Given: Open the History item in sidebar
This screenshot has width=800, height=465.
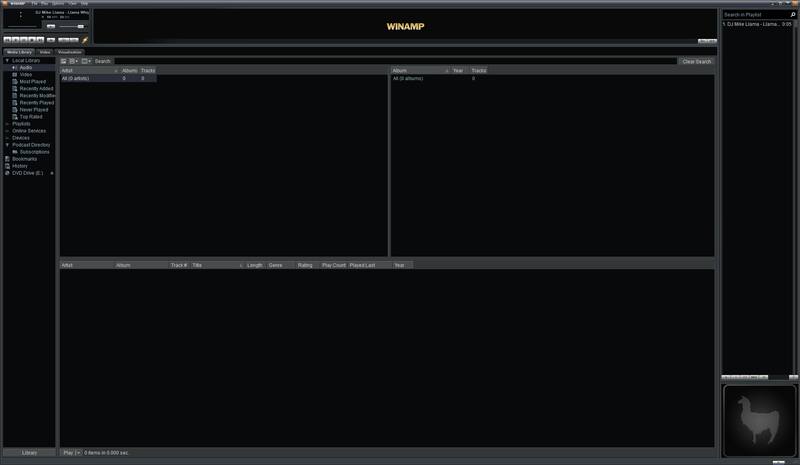Looking at the screenshot, I should tap(20, 166).
